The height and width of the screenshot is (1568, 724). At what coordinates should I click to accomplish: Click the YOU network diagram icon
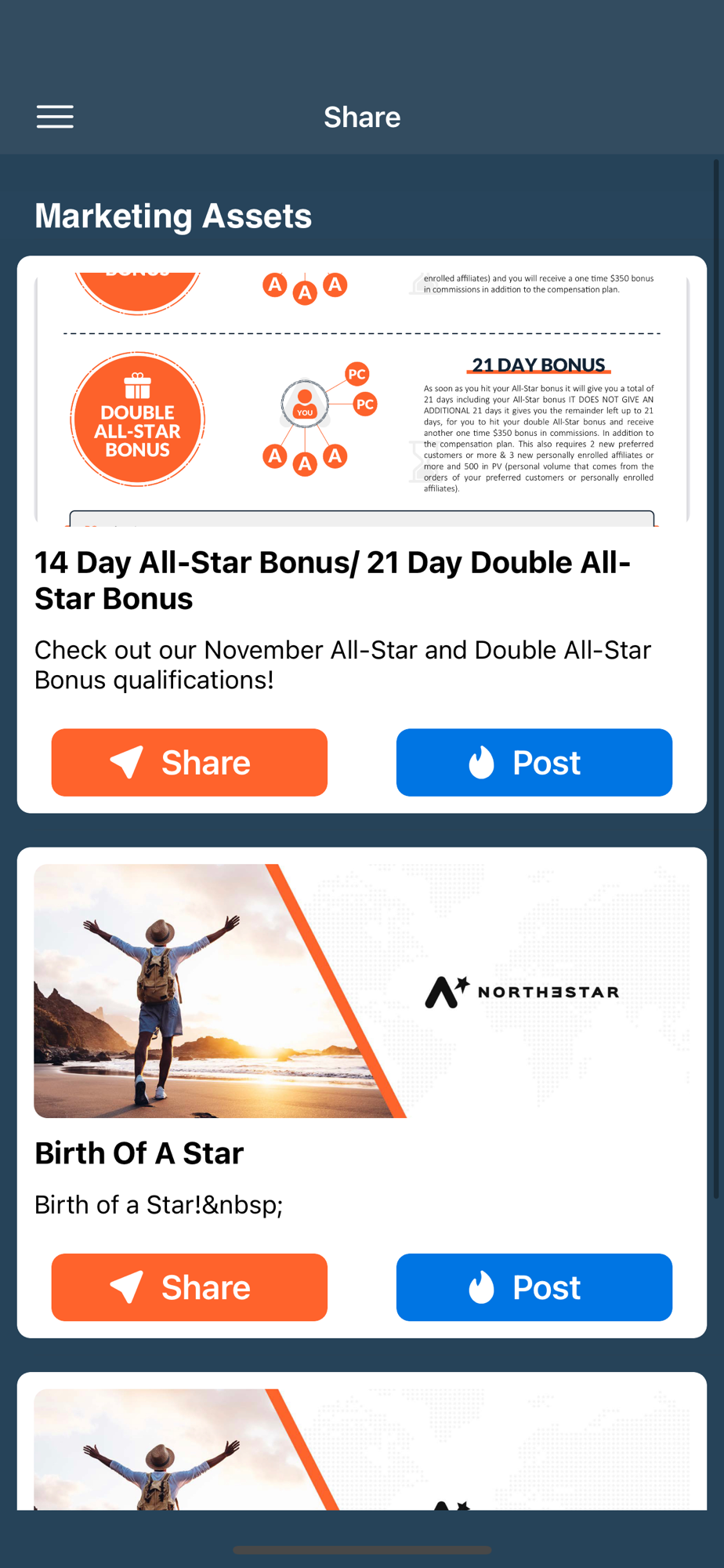[305, 404]
